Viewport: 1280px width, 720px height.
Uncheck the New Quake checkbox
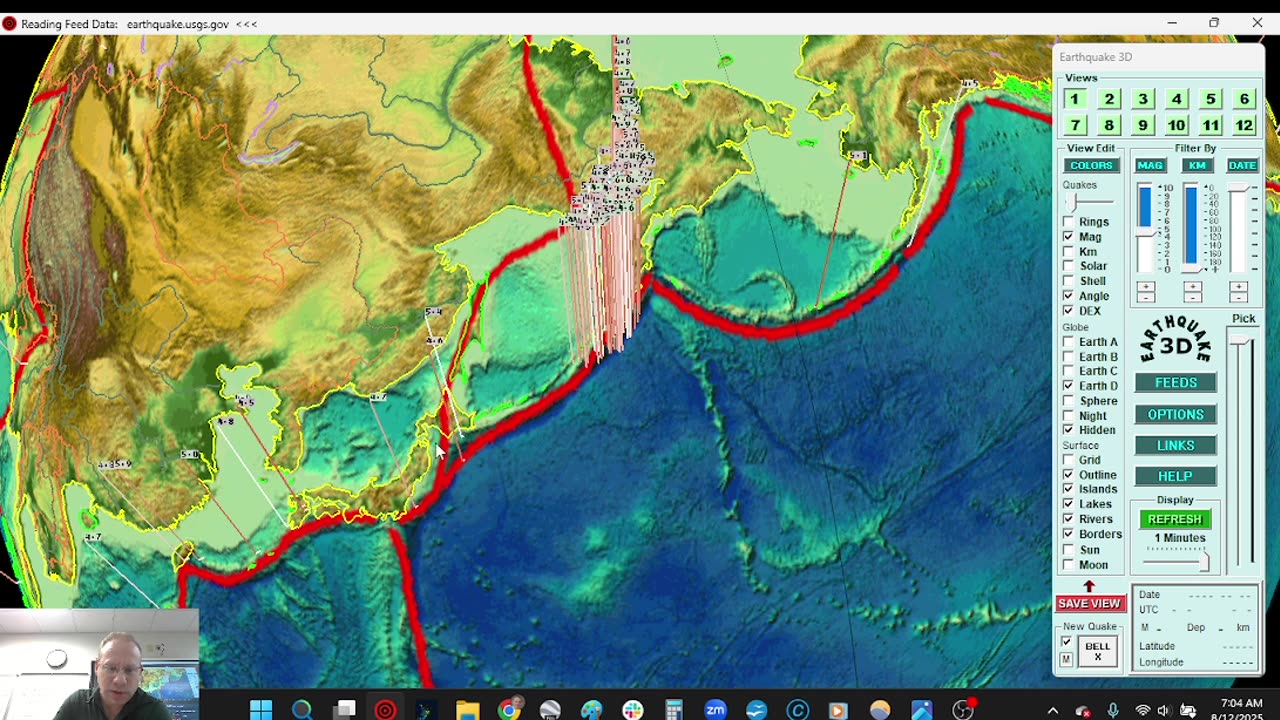coord(1066,643)
